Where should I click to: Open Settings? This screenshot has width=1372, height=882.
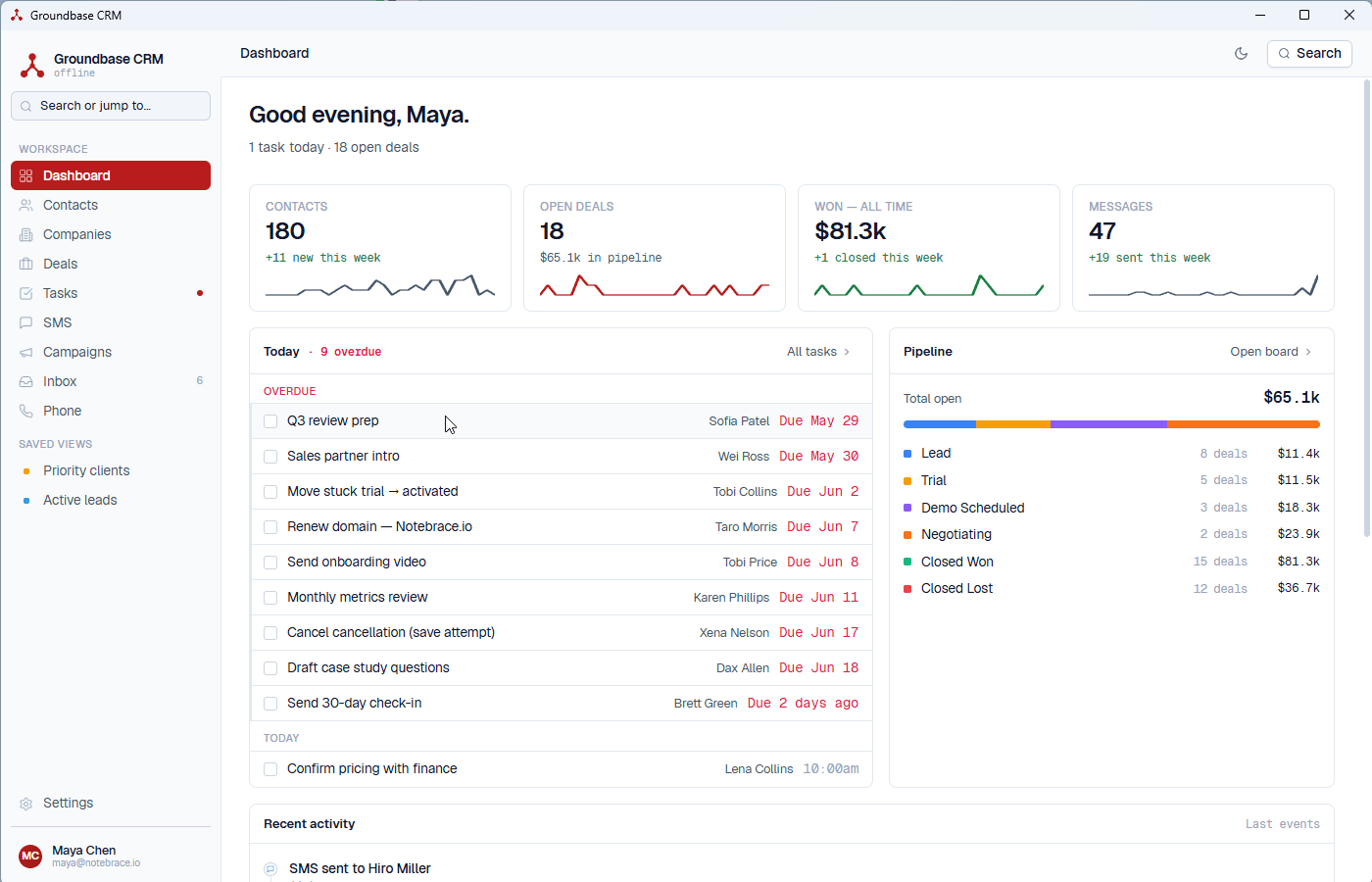pyautogui.click(x=111, y=803)
